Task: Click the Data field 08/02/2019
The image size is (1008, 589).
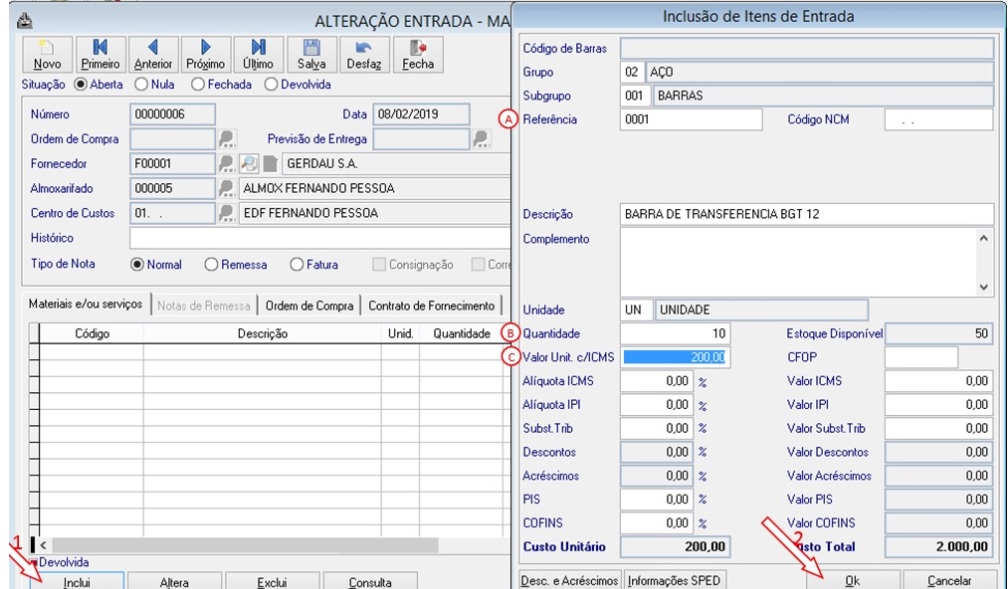Action: point(421,114)
